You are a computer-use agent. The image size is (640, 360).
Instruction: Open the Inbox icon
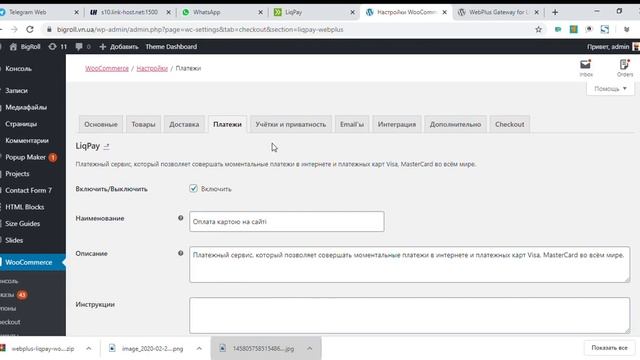pyautogui.click(x=586, y=68)
